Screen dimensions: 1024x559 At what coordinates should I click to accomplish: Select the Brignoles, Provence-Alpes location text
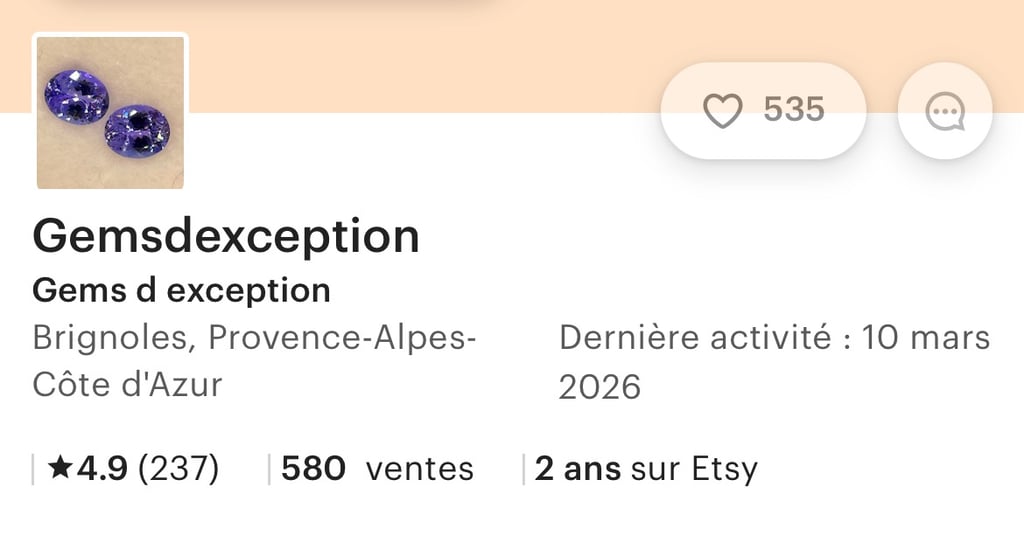pyautogui.click(x=254, y=338)
